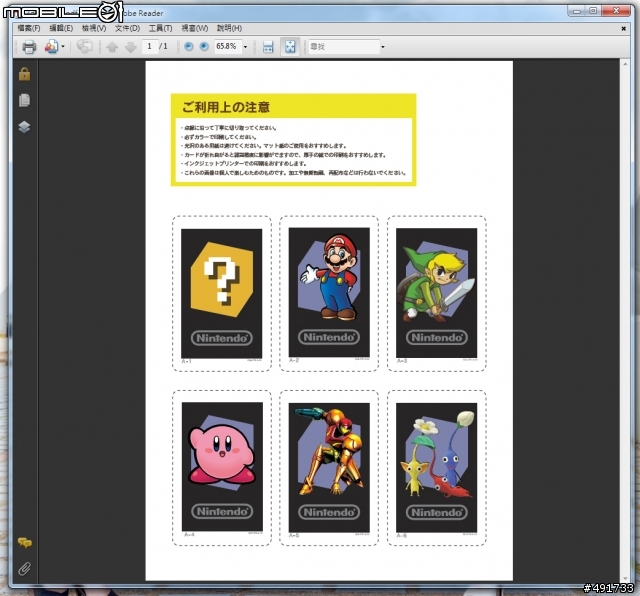Open the security lock panel icon
Viewport: 640px width, 596px height.
click(x=24, y=74)
